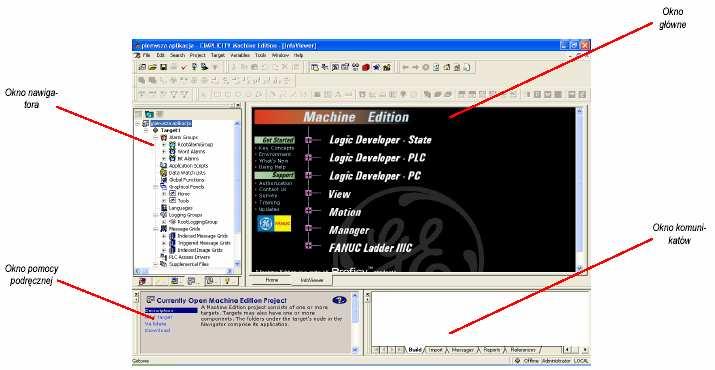715x370 pixels.
Task: Expand the plus box next to FANUC Ladder IIIC
Action: pyautogui.click(x=309, y=246)
